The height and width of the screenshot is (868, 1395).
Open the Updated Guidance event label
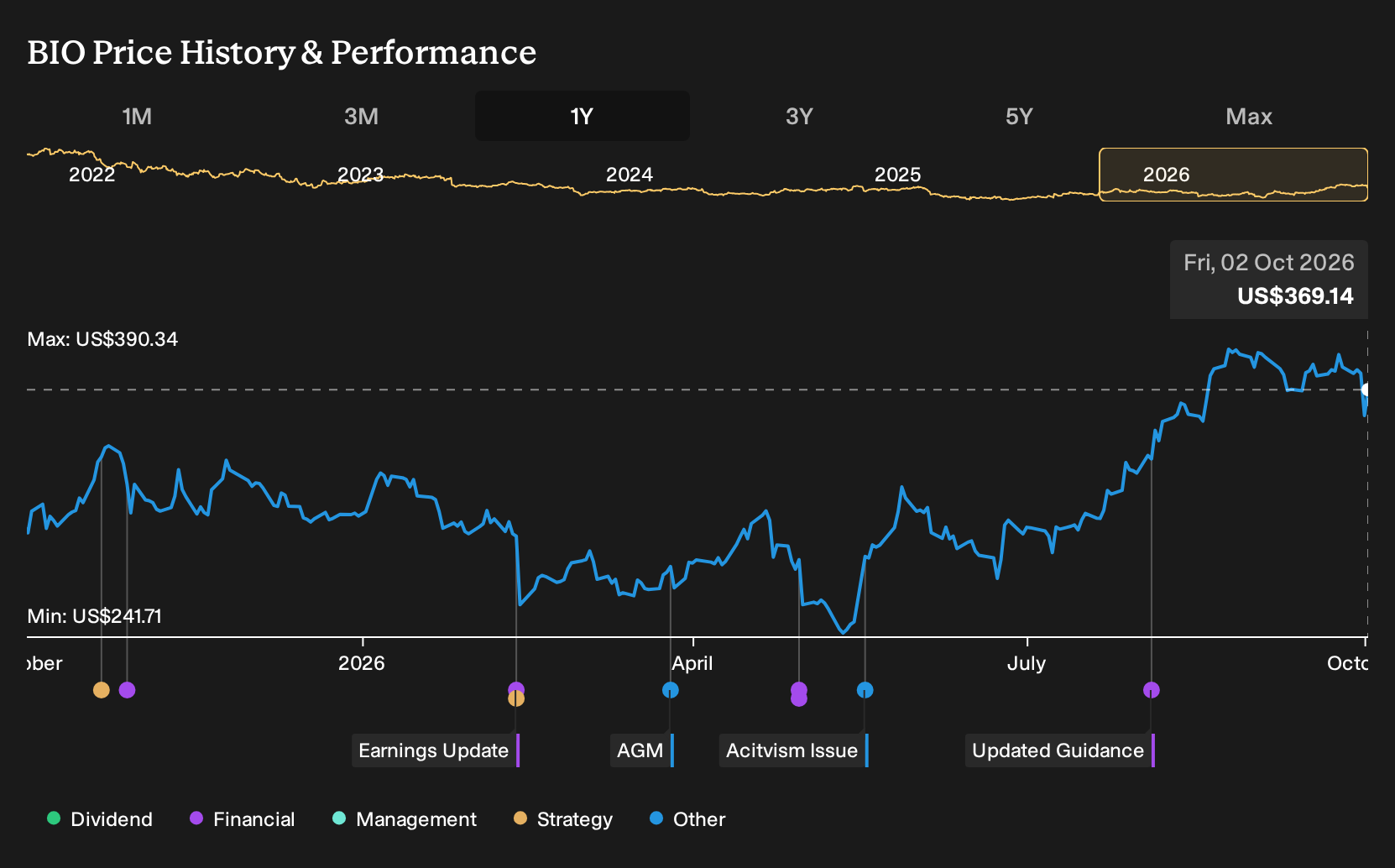(1059, 750)
